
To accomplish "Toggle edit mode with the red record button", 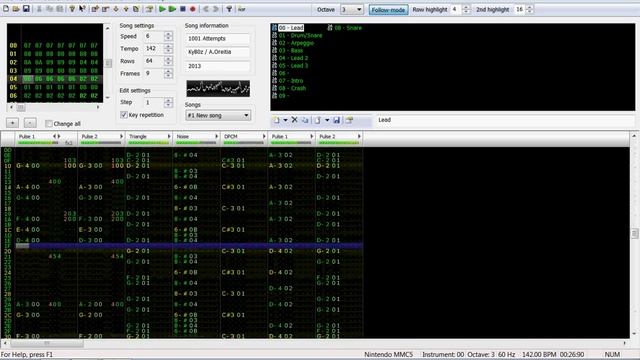I will (193, 9).
